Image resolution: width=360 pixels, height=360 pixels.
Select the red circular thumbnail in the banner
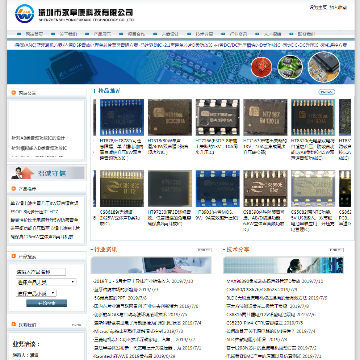[x=261, y=66]
